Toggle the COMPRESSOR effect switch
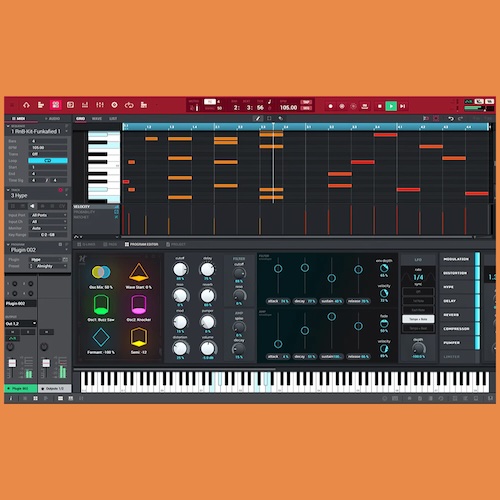500x500 pixels. tap(477, 329)
